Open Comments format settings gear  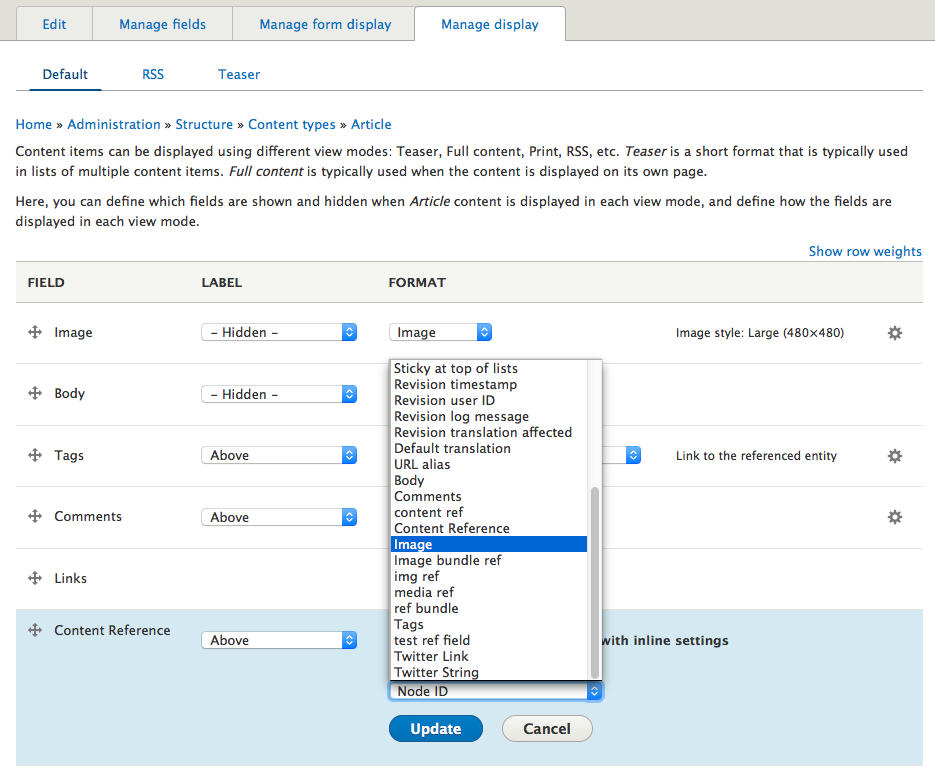click(x=895, y=517)
